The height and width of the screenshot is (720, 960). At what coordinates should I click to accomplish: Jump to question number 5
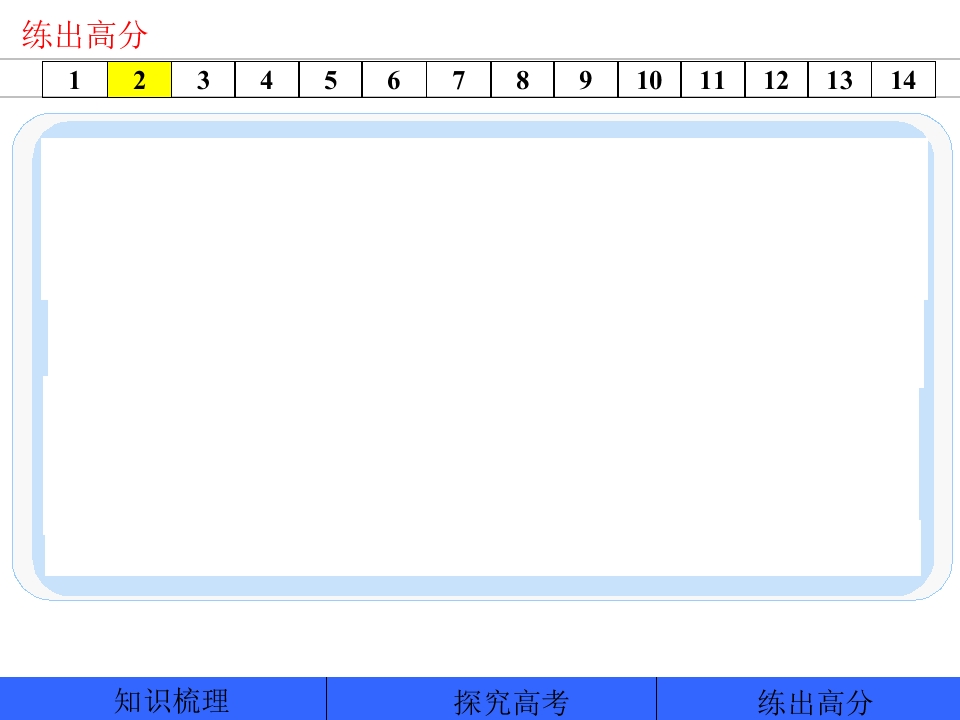click(x=331, y=80)
